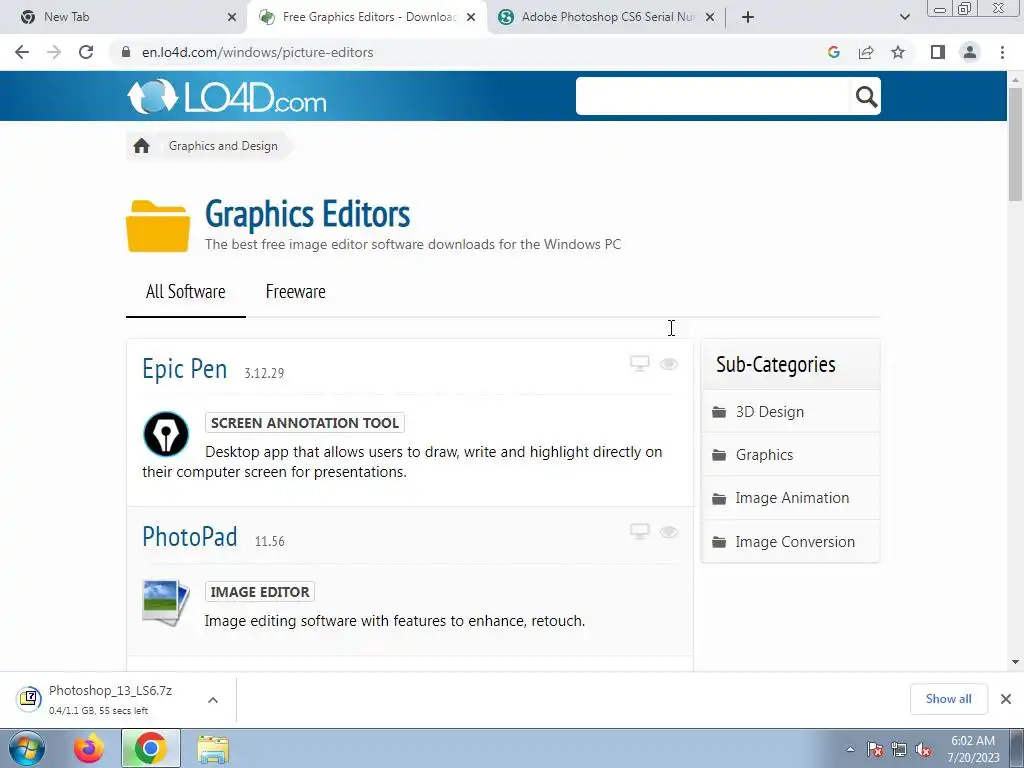Viewport: 1024px width, 768px height.
Task: Open Windows Explorer from taskbar
Action: coord(213,749)
